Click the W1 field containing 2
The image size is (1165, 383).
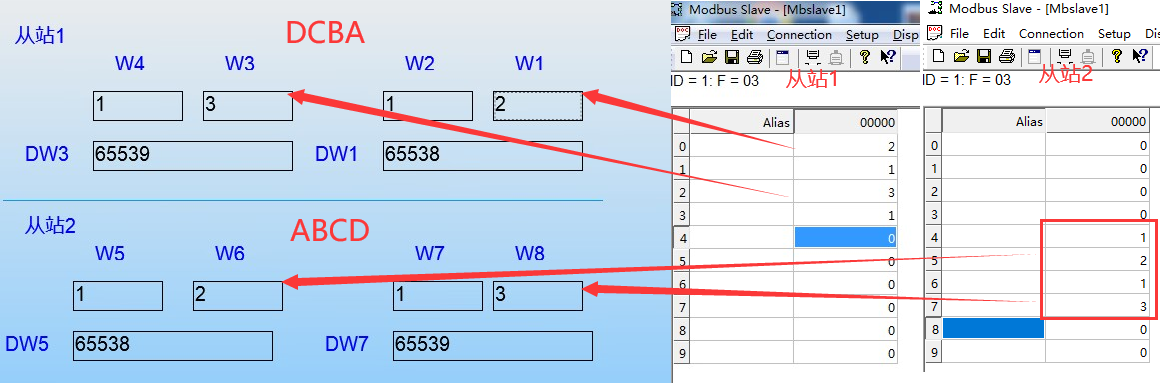(x=538, y=106)
